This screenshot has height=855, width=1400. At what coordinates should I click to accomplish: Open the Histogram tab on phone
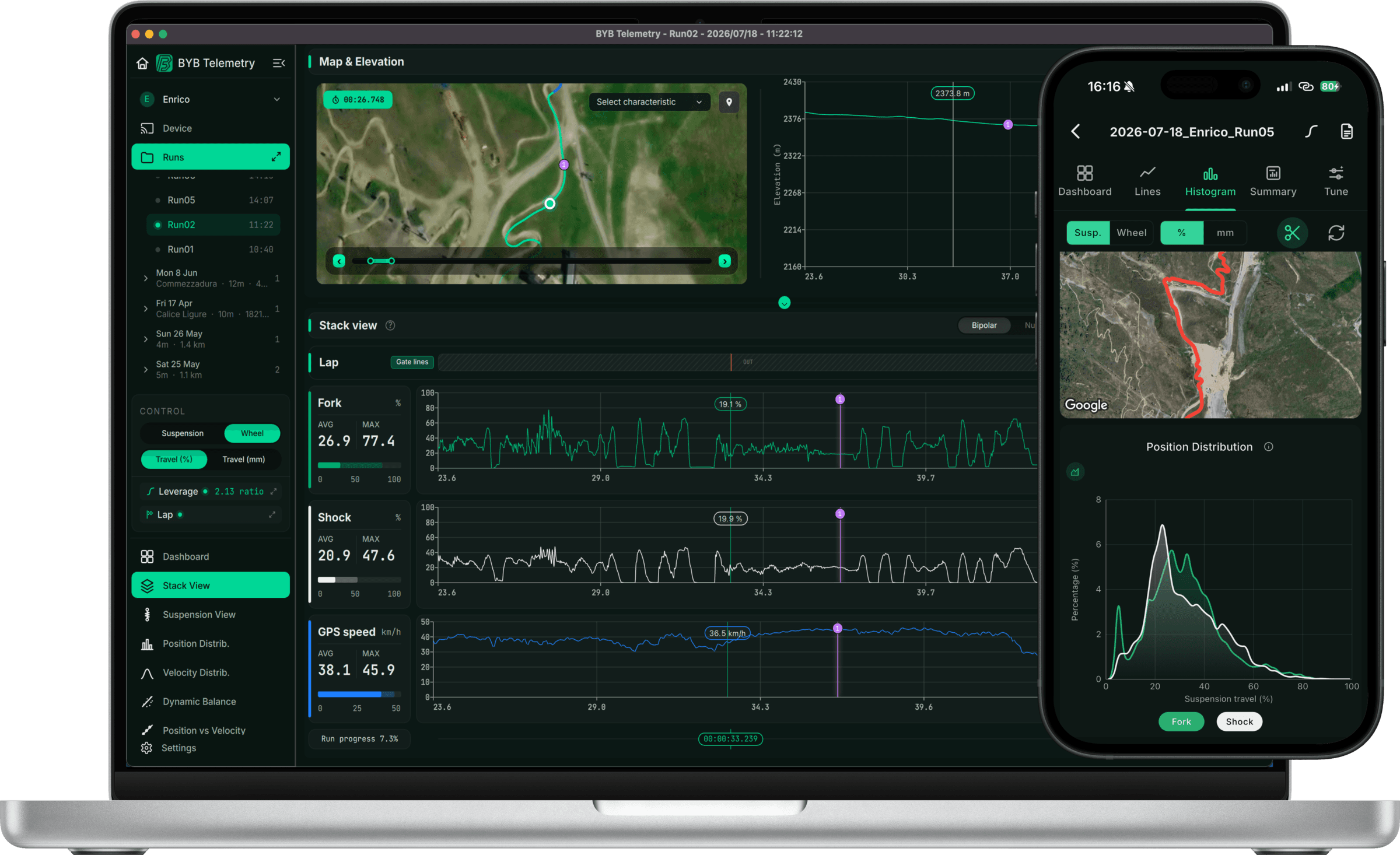tap(1210, 181)
